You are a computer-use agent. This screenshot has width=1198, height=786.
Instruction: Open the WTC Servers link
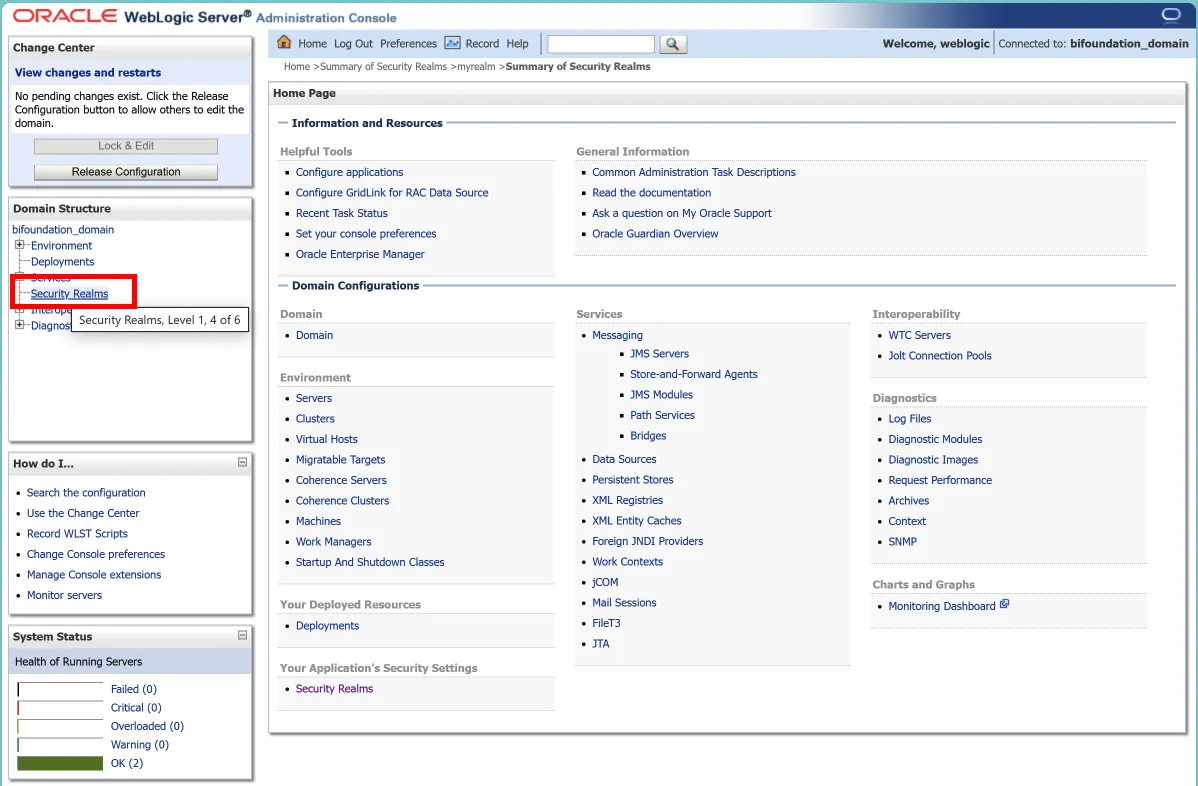coord(919,335)
